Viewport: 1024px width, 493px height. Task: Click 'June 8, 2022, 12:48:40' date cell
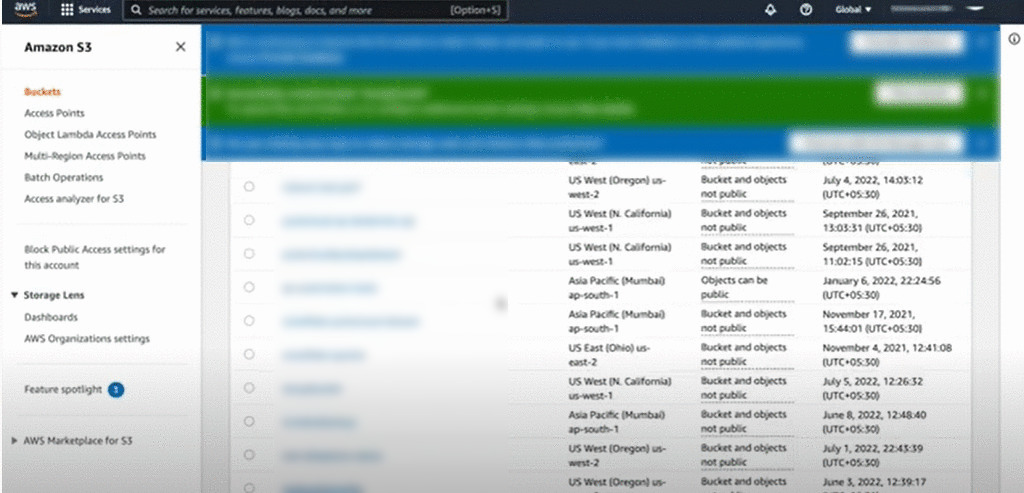(x=874, y=422)
